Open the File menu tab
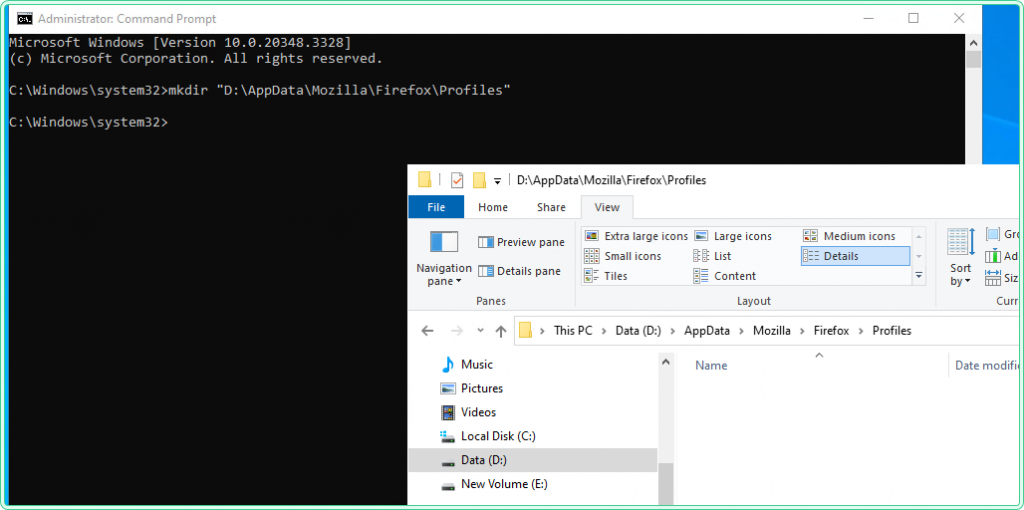Screen dimensions: 1024x510 pos(436,207)
